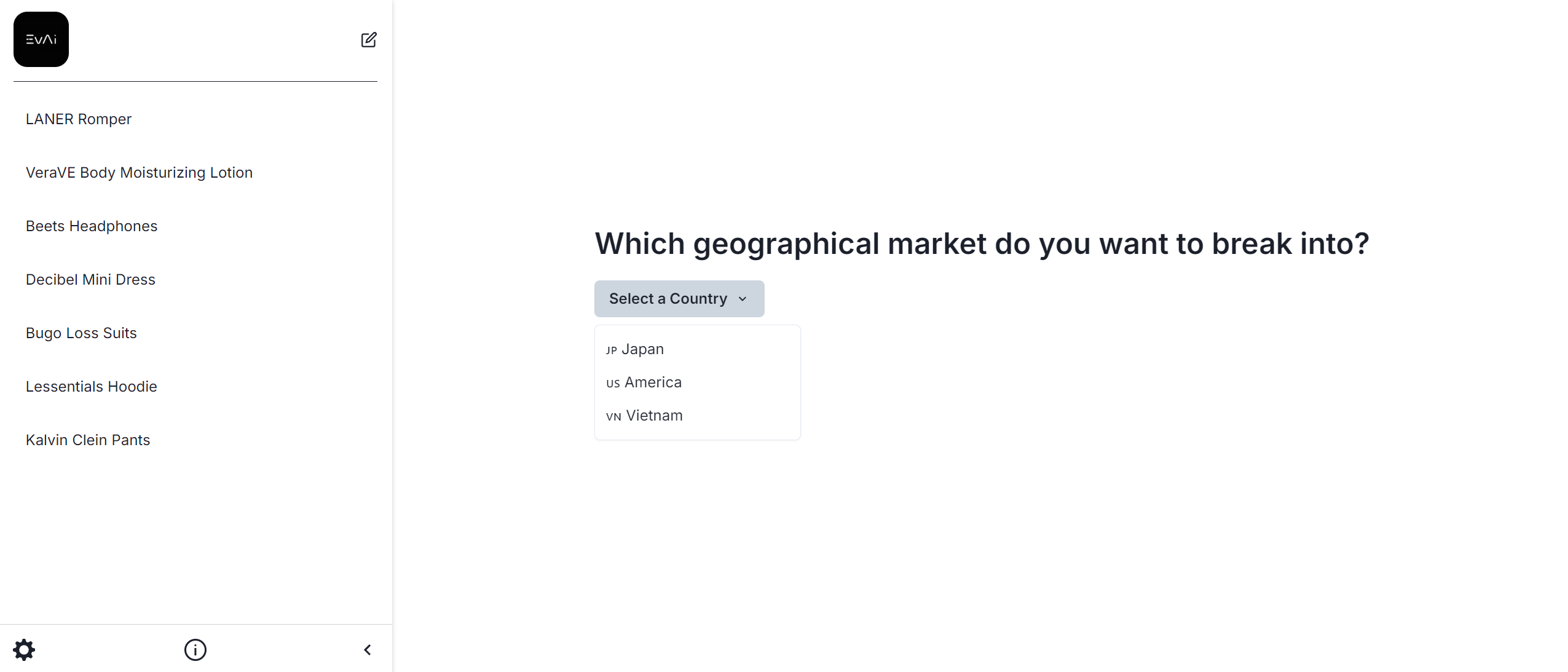The image size is (1568, 672).
Task: Click the EvAi logo icon
Action: coord(41,39)
